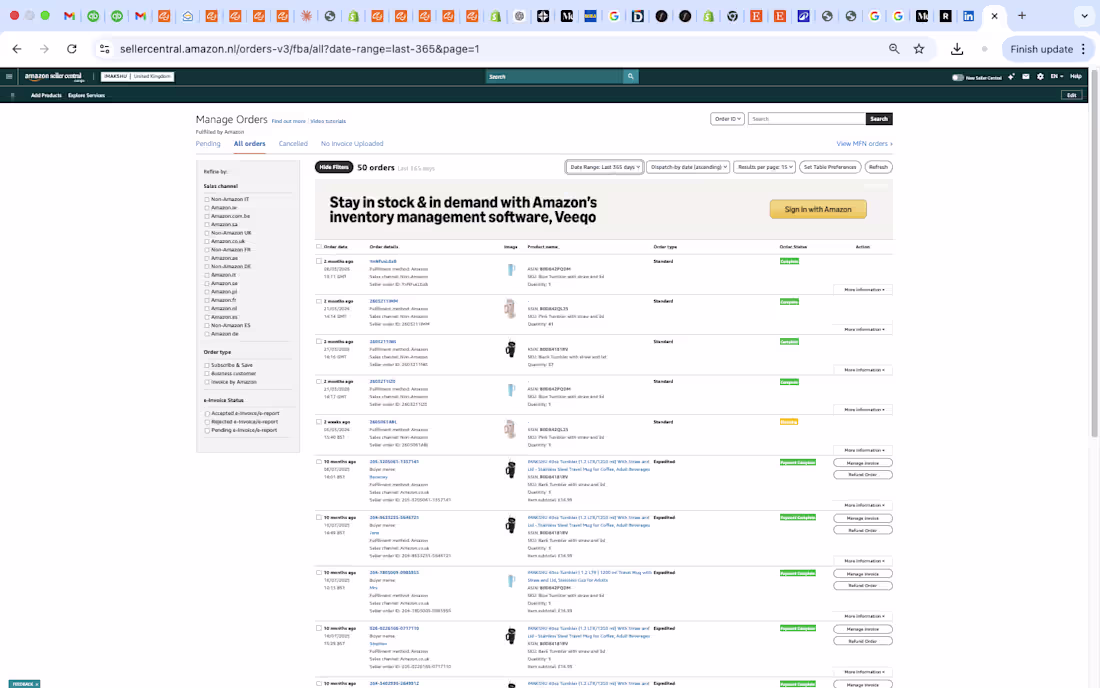Go back with the browser back arrow

17,49
